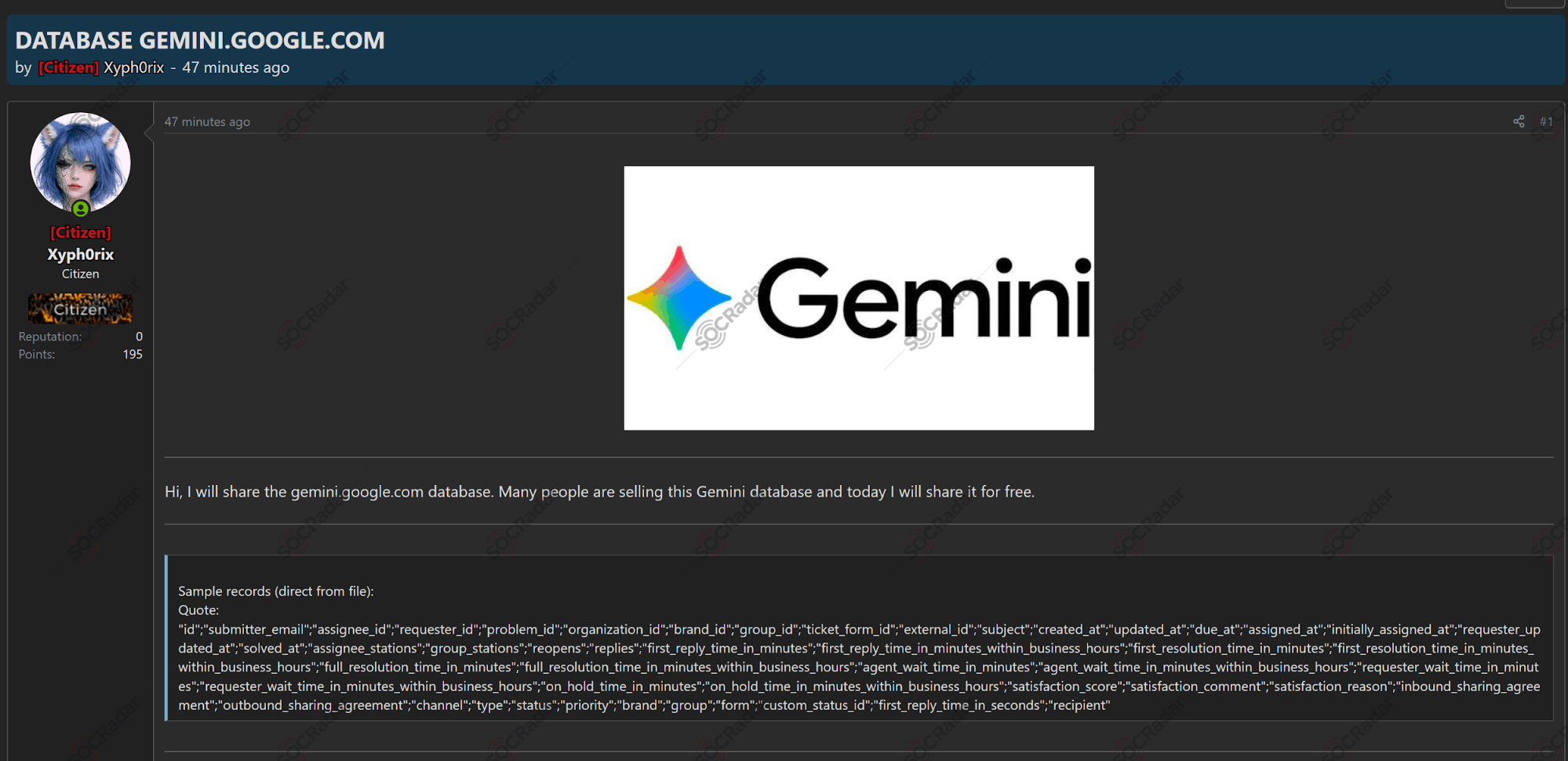Open Xyph0rix username link under avatar

point(80,254)
